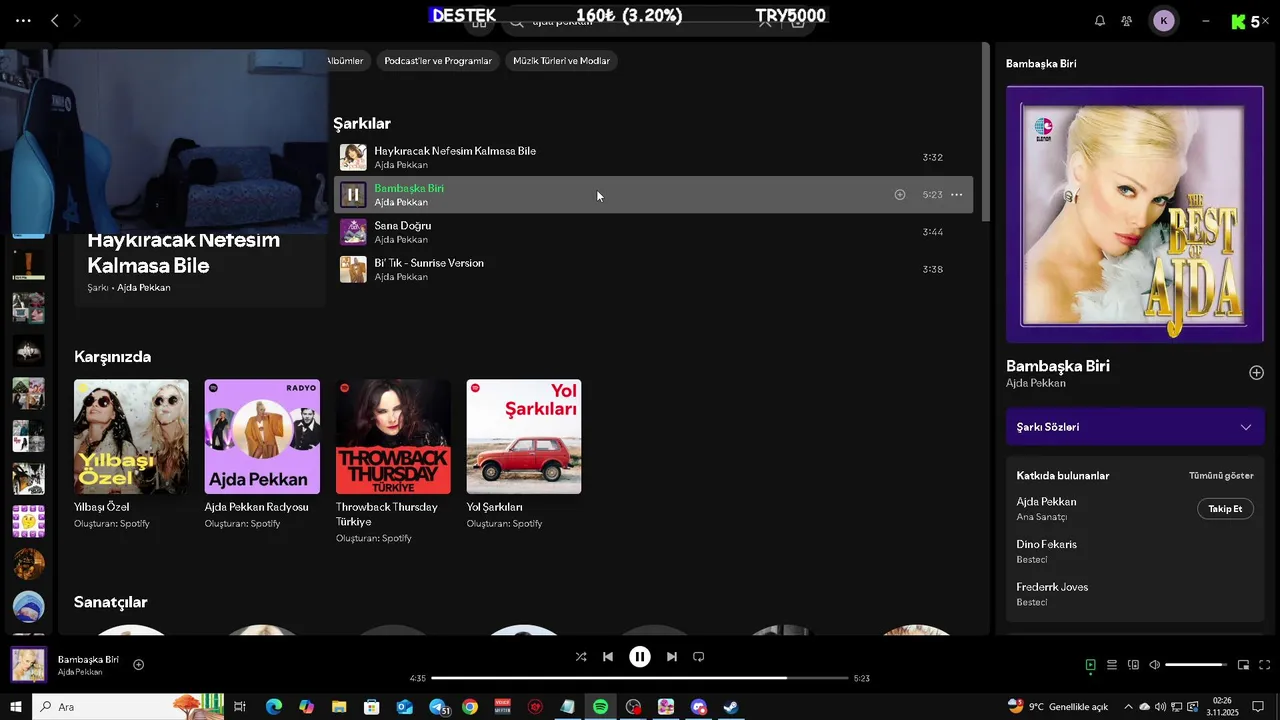Click The Best of Ajda album cover
1280x720 pixels.
[1135, 214]
